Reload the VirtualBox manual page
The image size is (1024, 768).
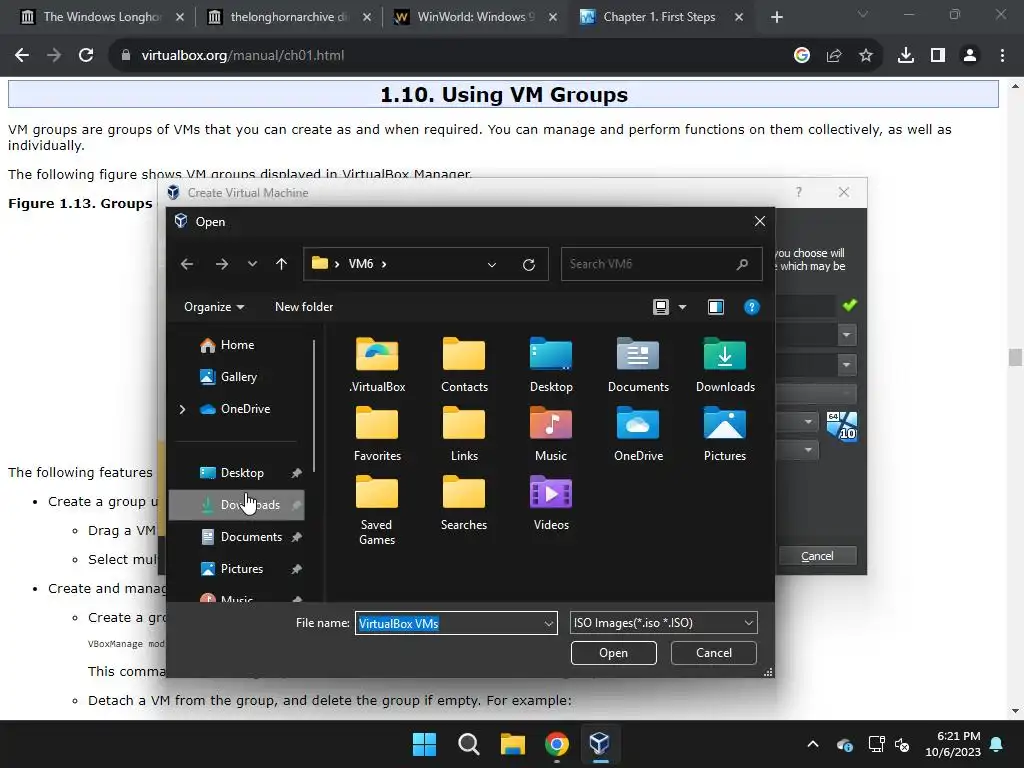86,56
